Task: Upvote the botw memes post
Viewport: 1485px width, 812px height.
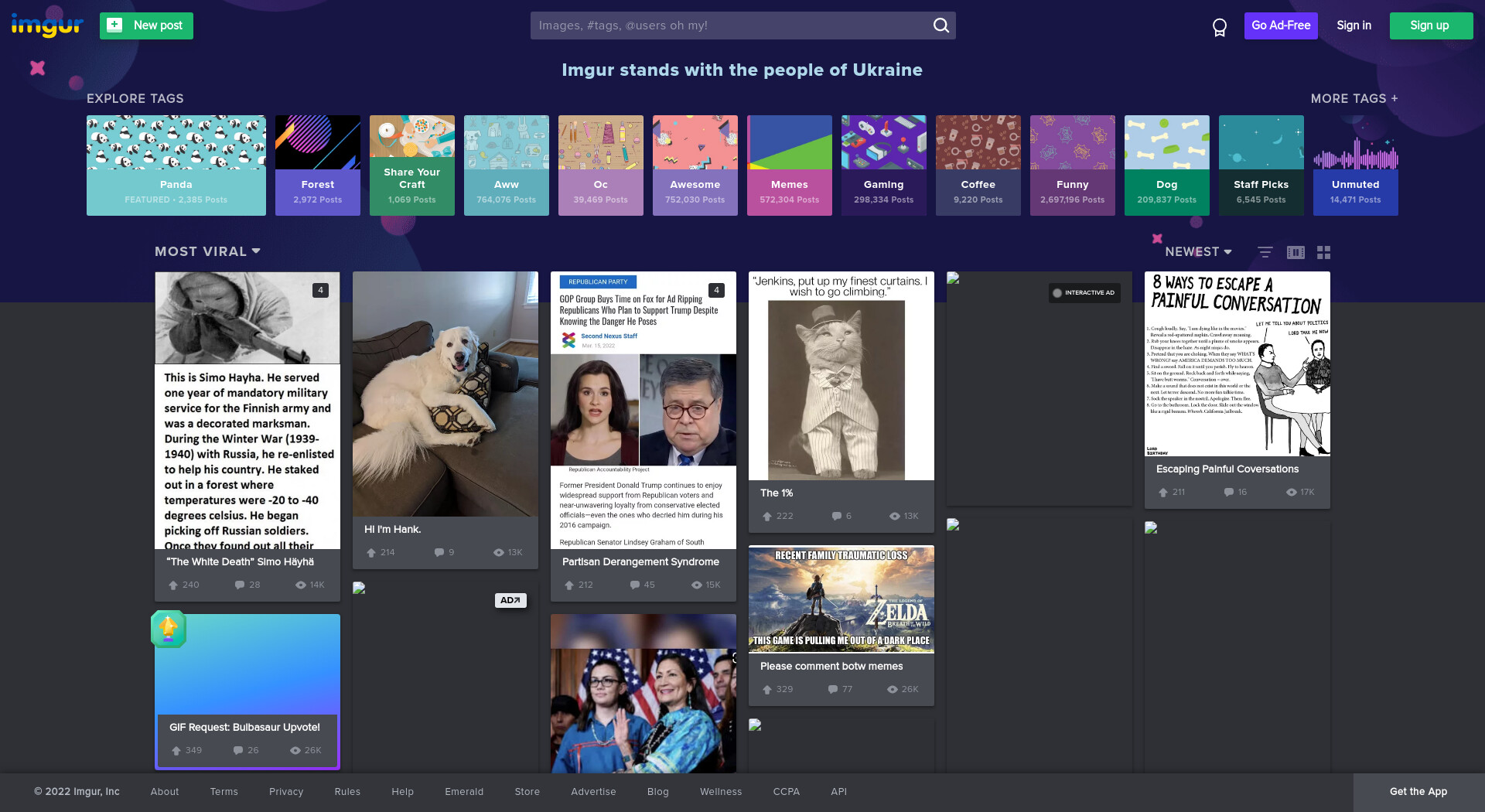Action: click(767, 690)
